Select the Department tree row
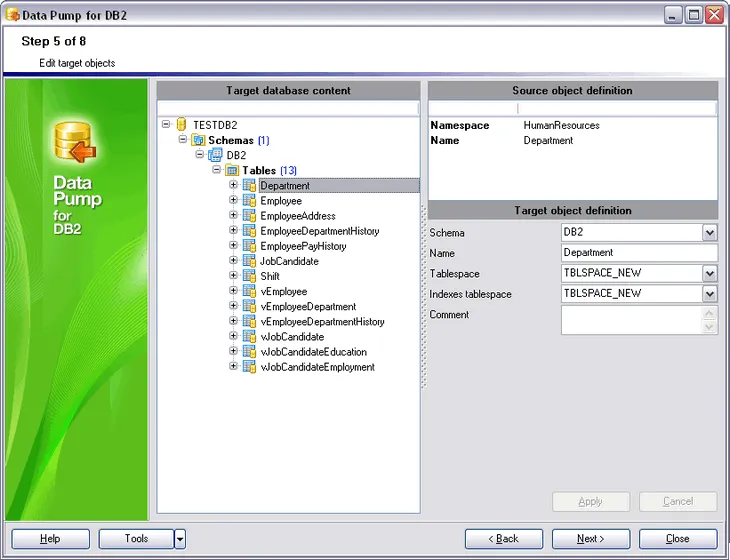730x560 pixels. point(339,186)
